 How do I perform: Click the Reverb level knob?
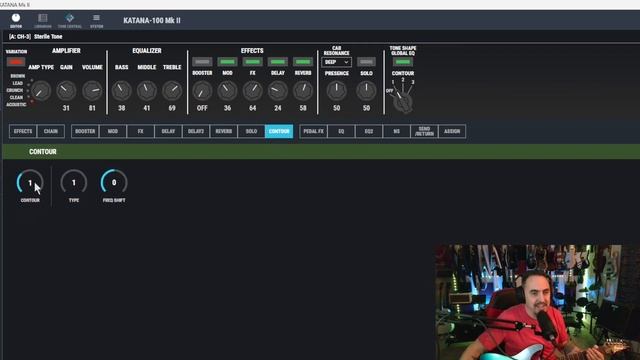(303, 91)
